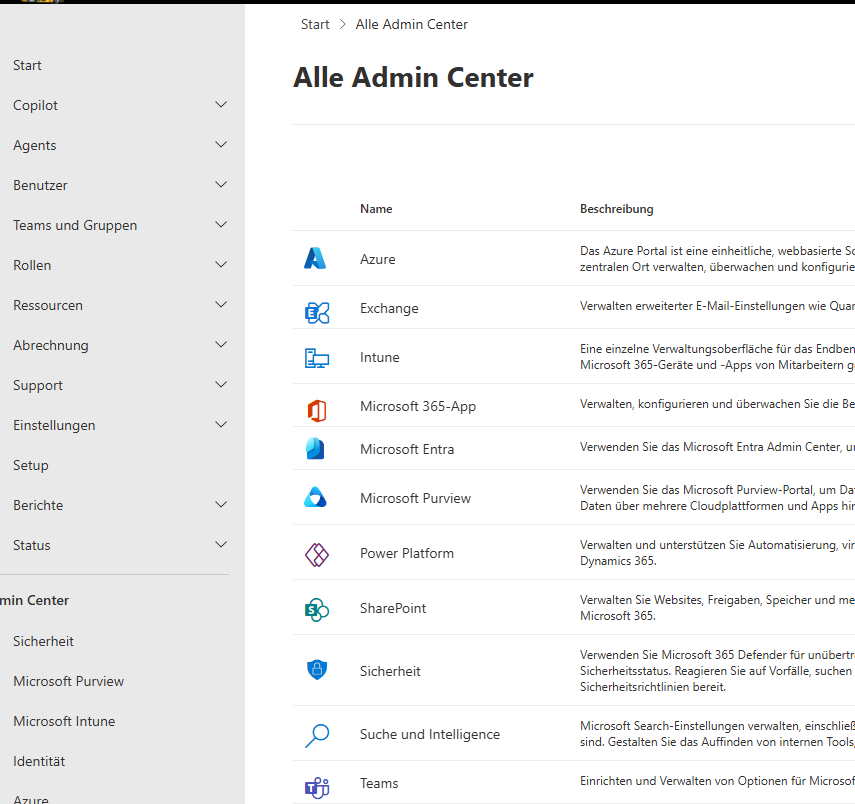Click the Sicherheit shield icon

coord(316,671)
